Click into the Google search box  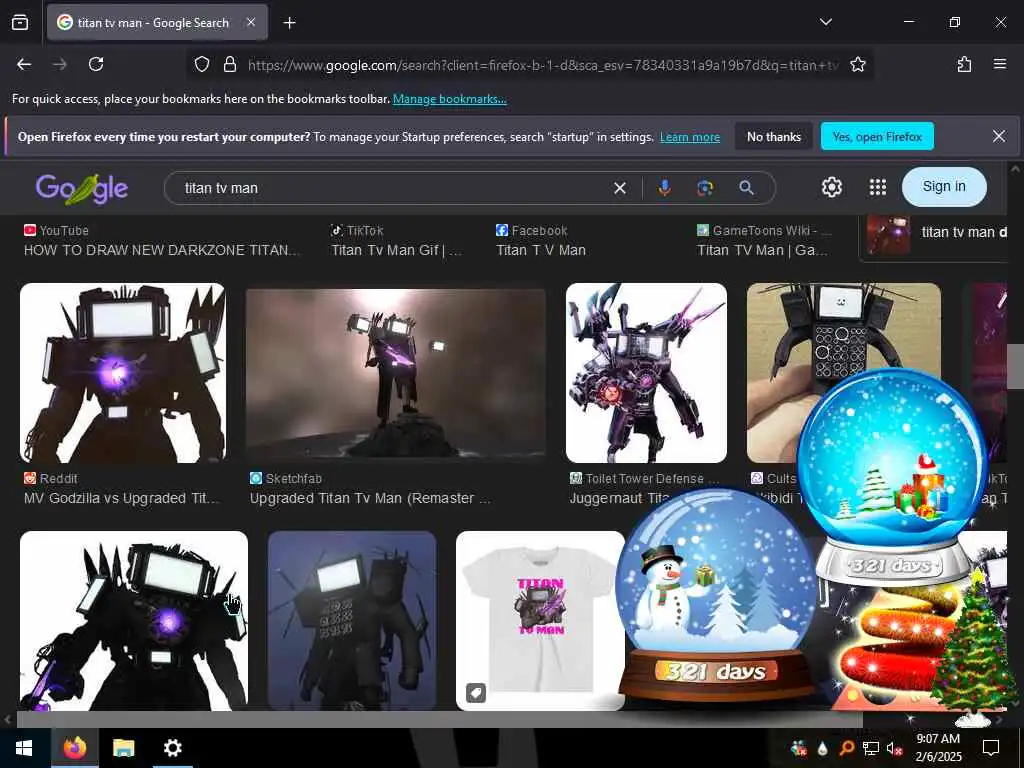point(392,188)
